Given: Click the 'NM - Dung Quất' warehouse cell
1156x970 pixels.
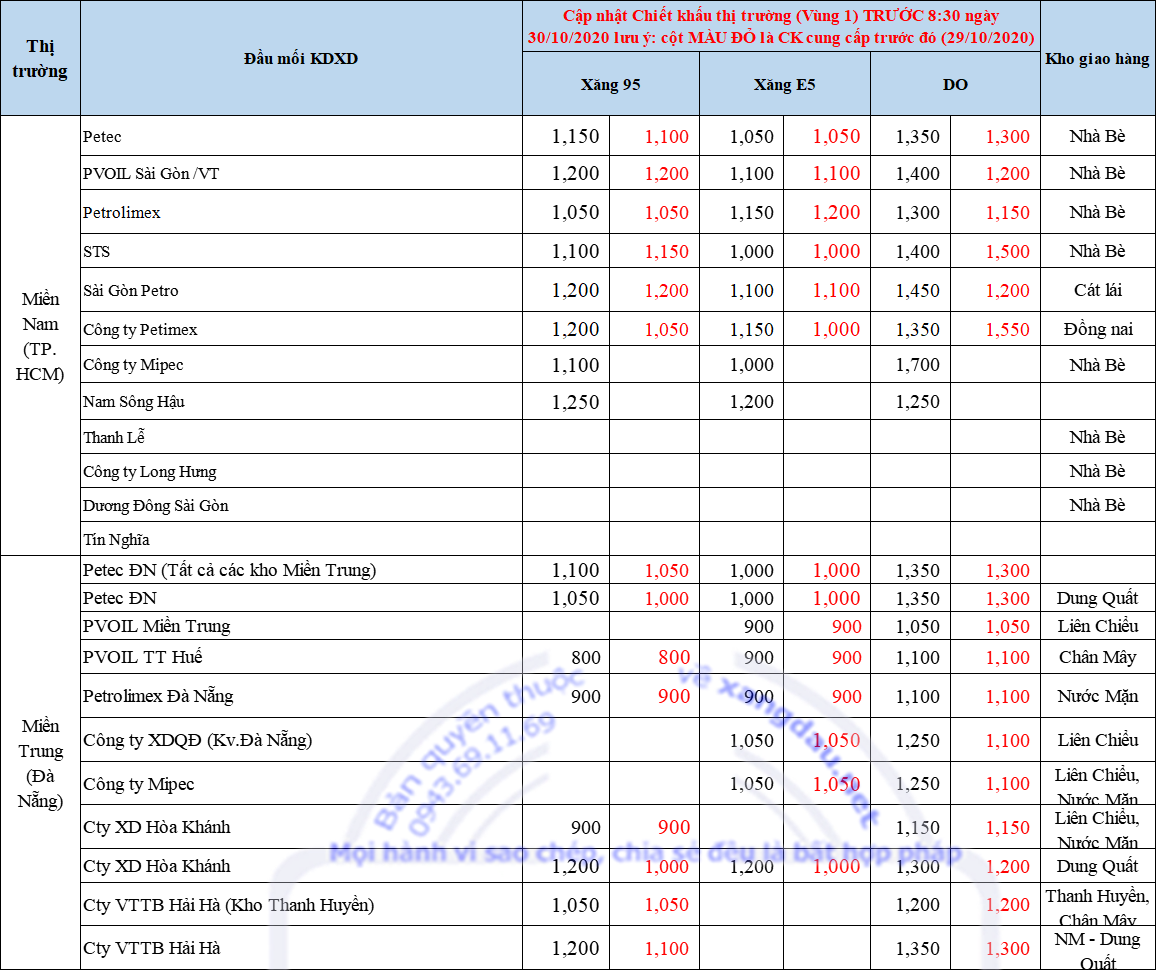Looking at the screenshot, I should pyautogui.click(x=1097, y=948).
